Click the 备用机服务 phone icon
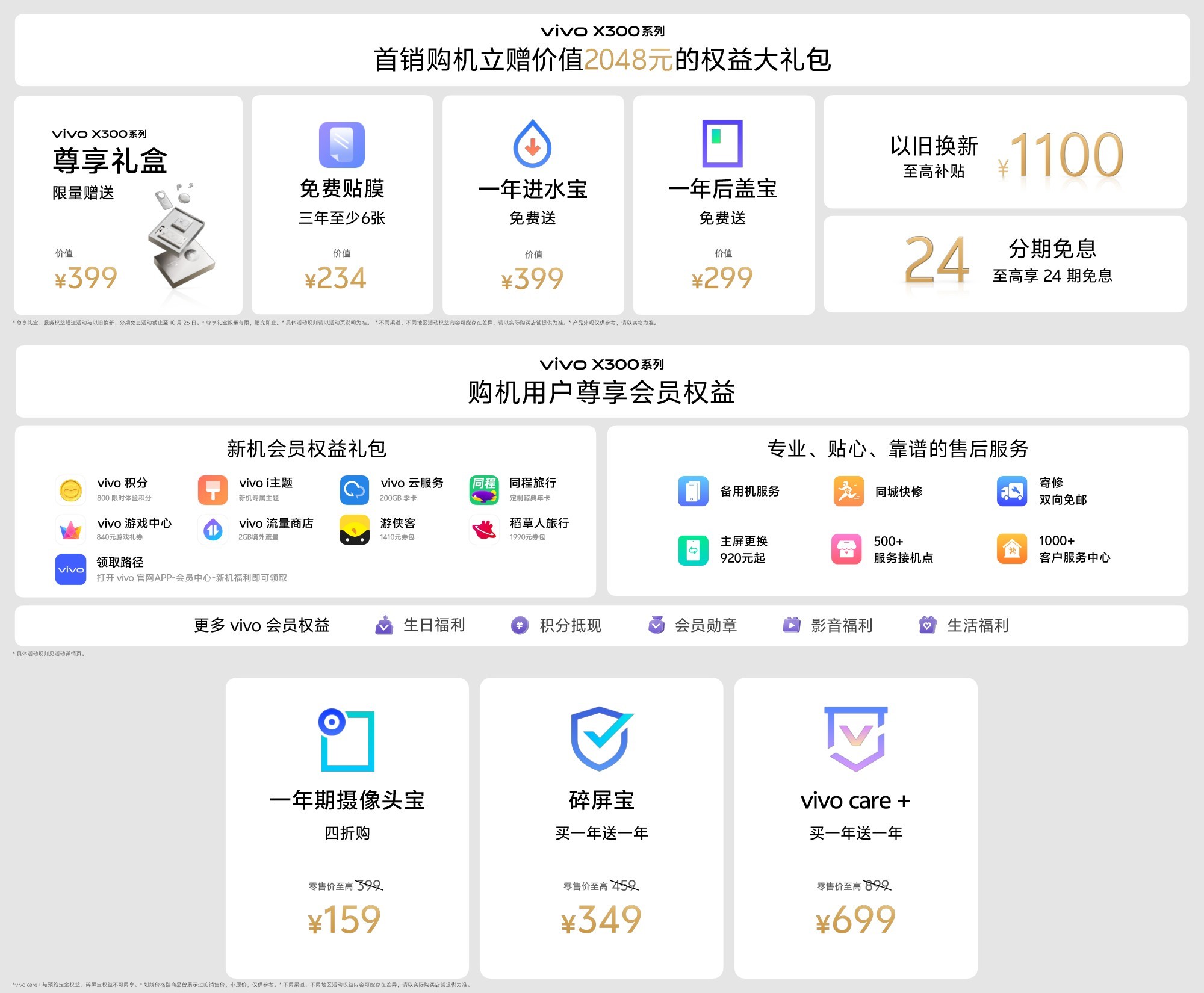Screen dimensions: 1204x993 point(694,490)
